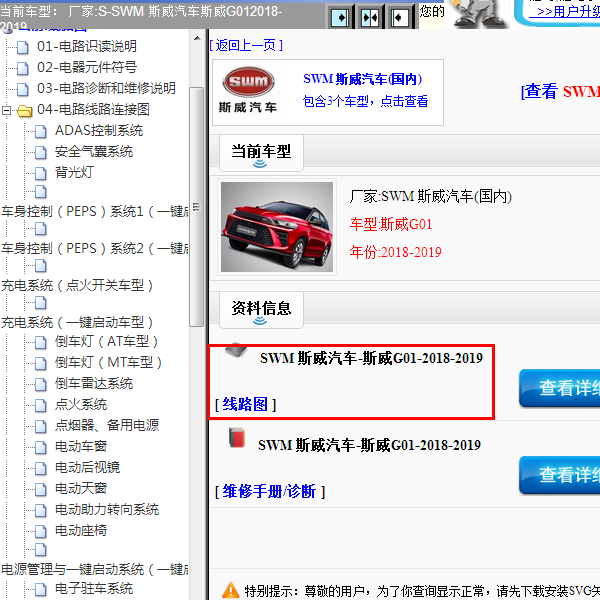Open 背光灯 wiring diagram
The width and height of the screenshot is (600, 600).
[x=74, y=173]
